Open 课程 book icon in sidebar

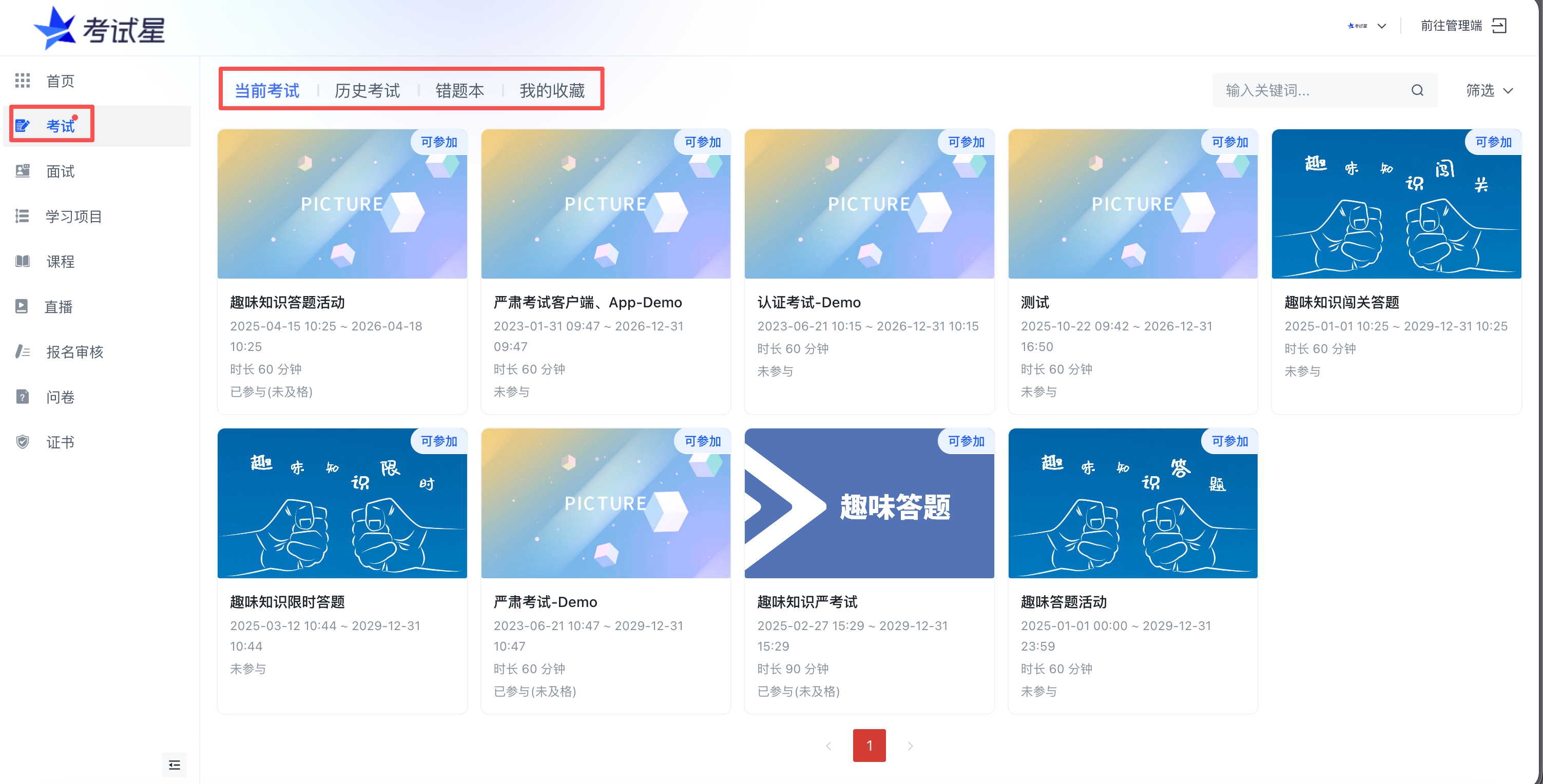pos(22,261)
